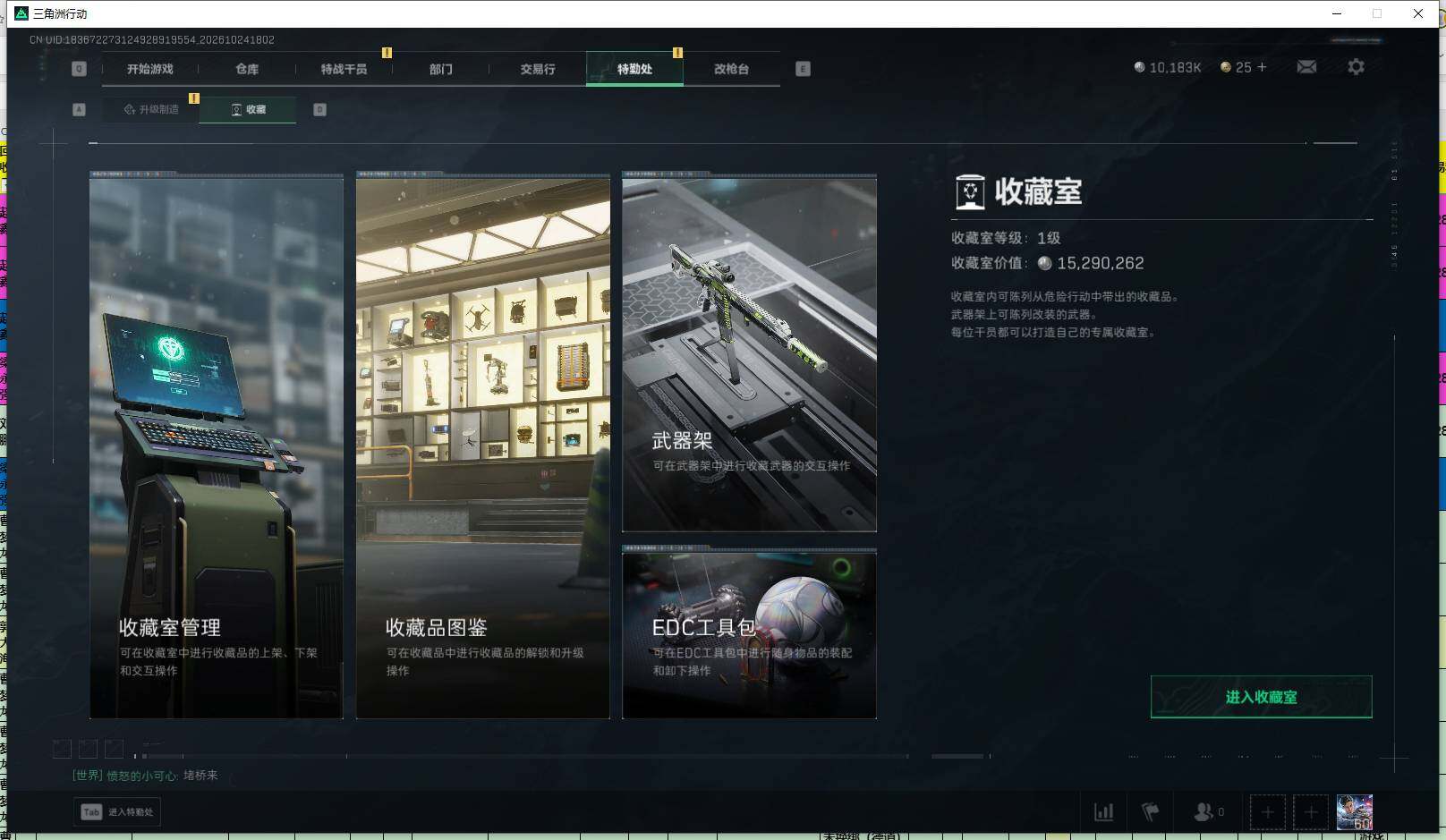This screenshot has height=840, width=1446.
Task: Click the CN UID text at top
Action: pos(152,40)
